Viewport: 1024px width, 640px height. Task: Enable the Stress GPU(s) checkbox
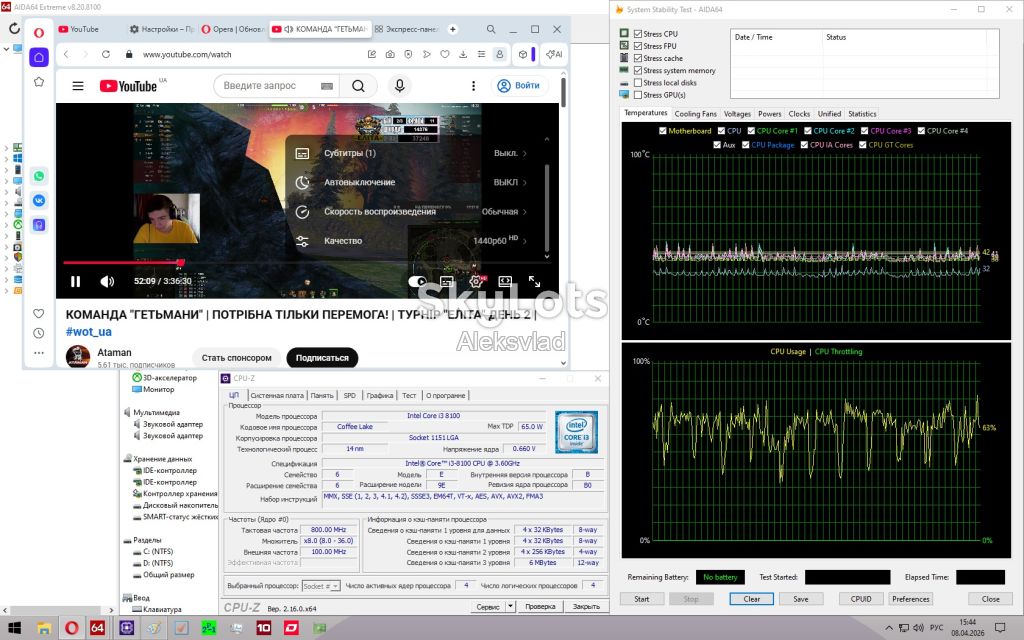(638, 95)
